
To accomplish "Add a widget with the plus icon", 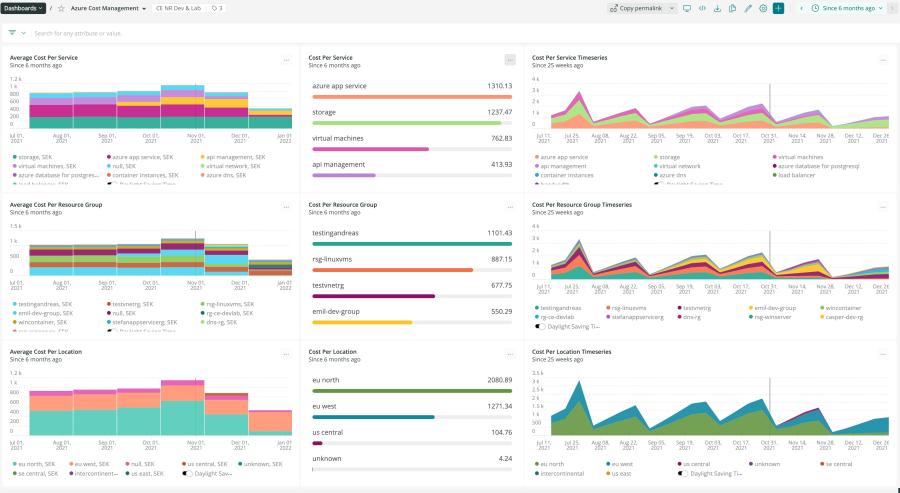I will click(778, 9).
